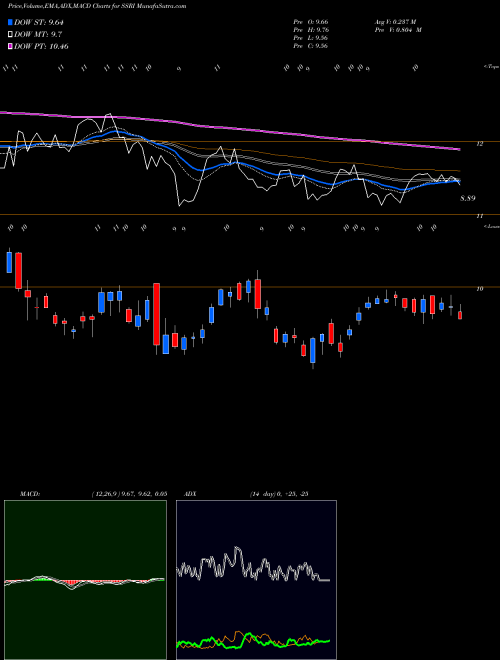Viewport: 500px width, 660px height.
Task: Click the MACD panel heading label
Action: (x=30, y=494)
